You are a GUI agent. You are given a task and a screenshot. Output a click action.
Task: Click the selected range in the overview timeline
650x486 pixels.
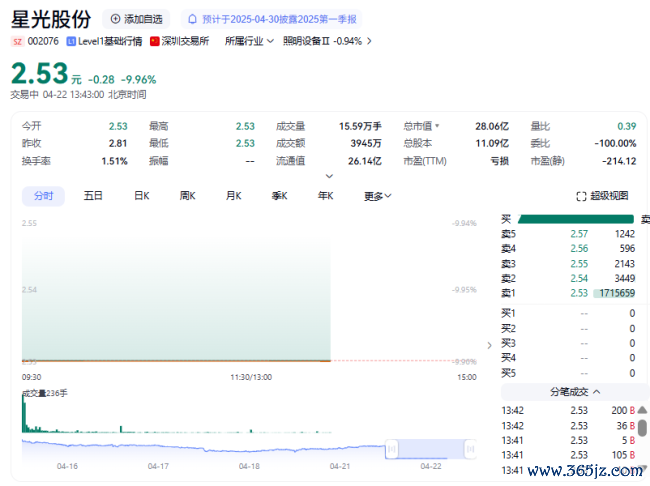(431, 449)
